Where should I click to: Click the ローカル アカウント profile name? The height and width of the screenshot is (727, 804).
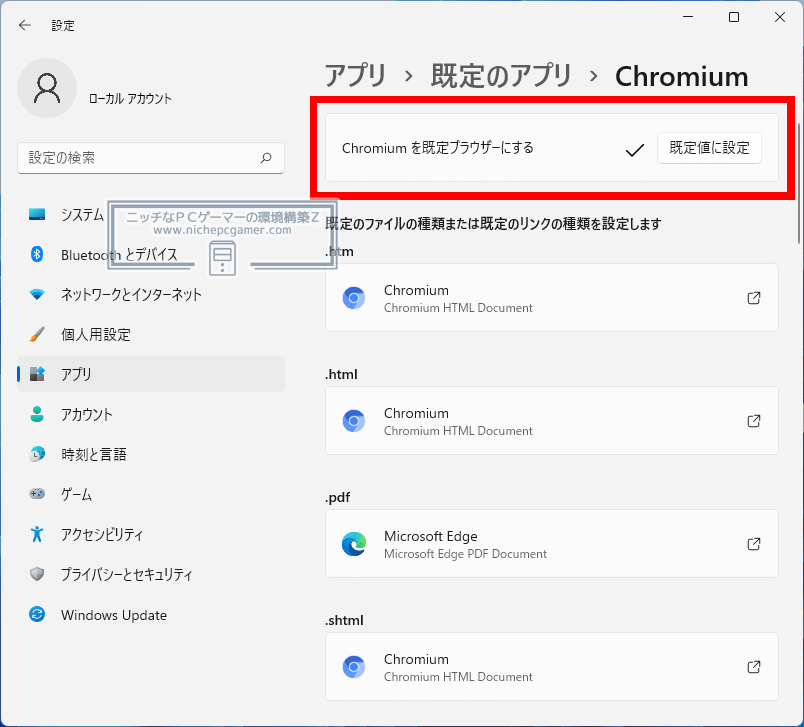pos(130,98)
